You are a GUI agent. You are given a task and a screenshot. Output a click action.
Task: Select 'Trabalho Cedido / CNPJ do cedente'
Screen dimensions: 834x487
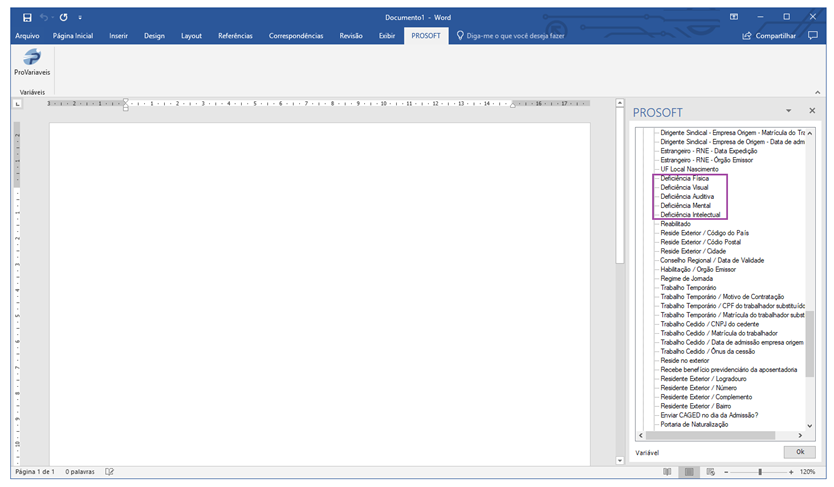710,324
